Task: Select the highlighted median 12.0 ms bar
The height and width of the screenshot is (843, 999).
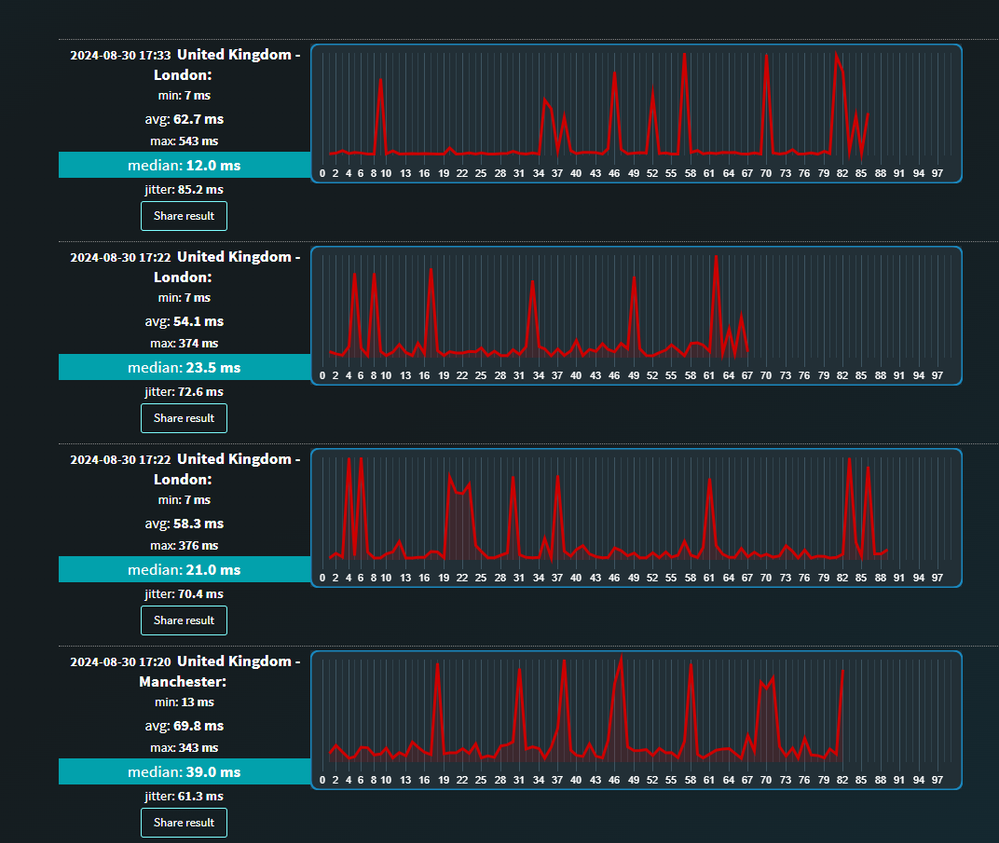Action: (183, 164)
